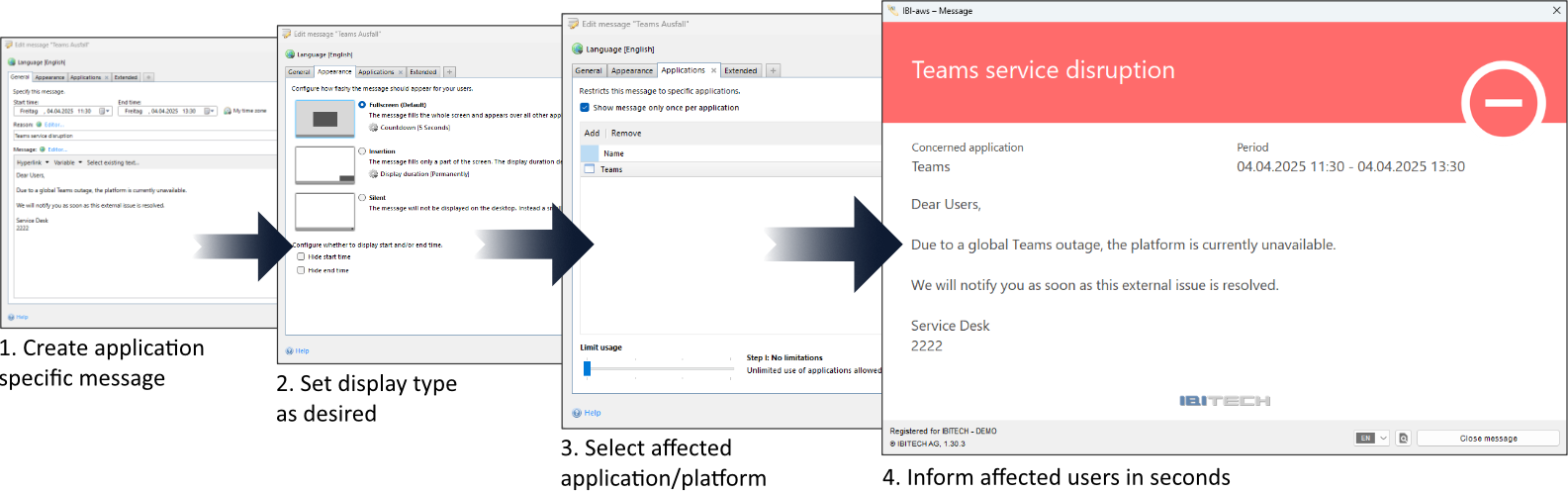Click the Teams application row icon
Viewport: 1568px width, 493px height.
(589, 169)
